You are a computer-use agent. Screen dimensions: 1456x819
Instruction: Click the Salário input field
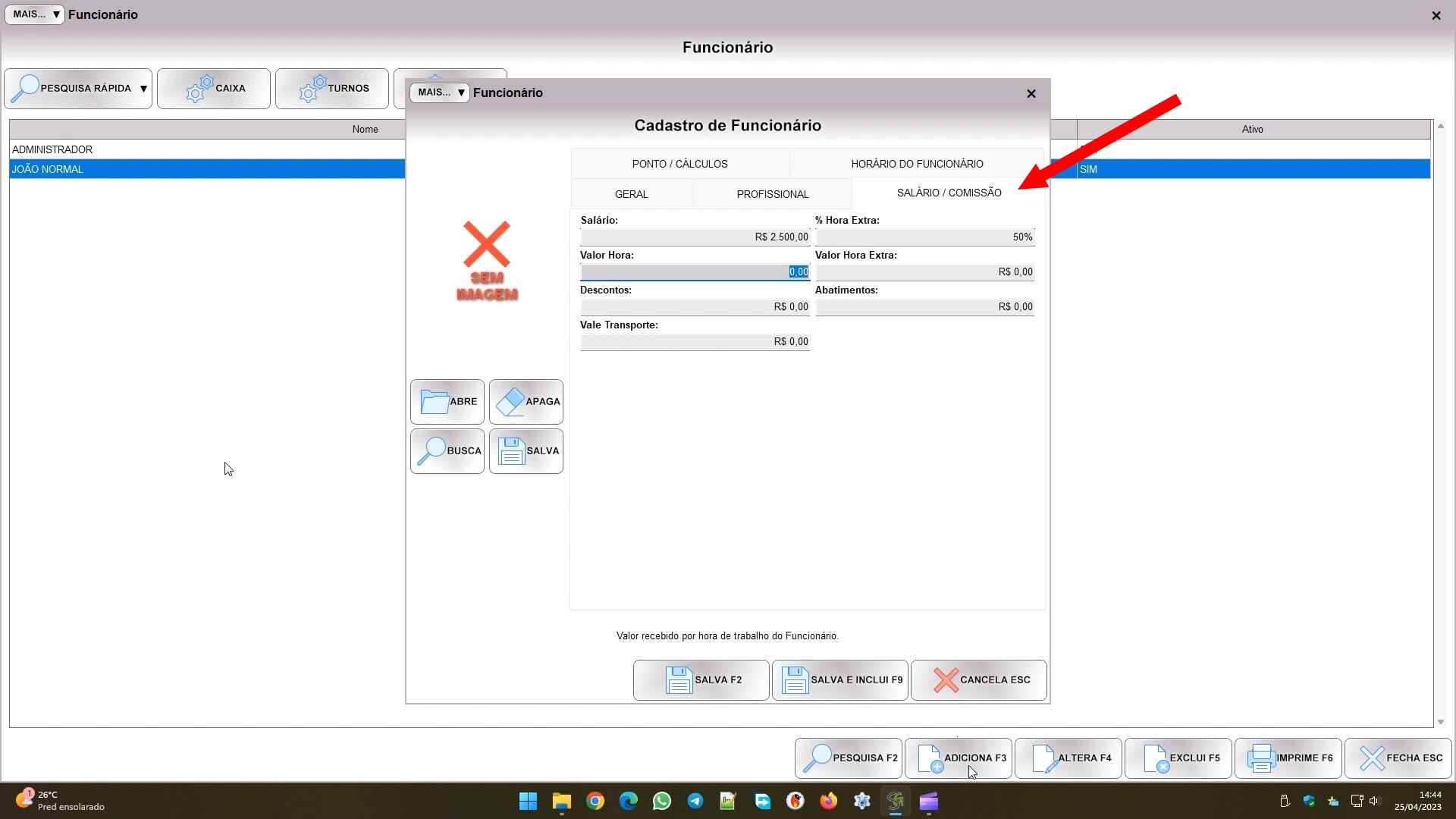click(x=695, y=237)
